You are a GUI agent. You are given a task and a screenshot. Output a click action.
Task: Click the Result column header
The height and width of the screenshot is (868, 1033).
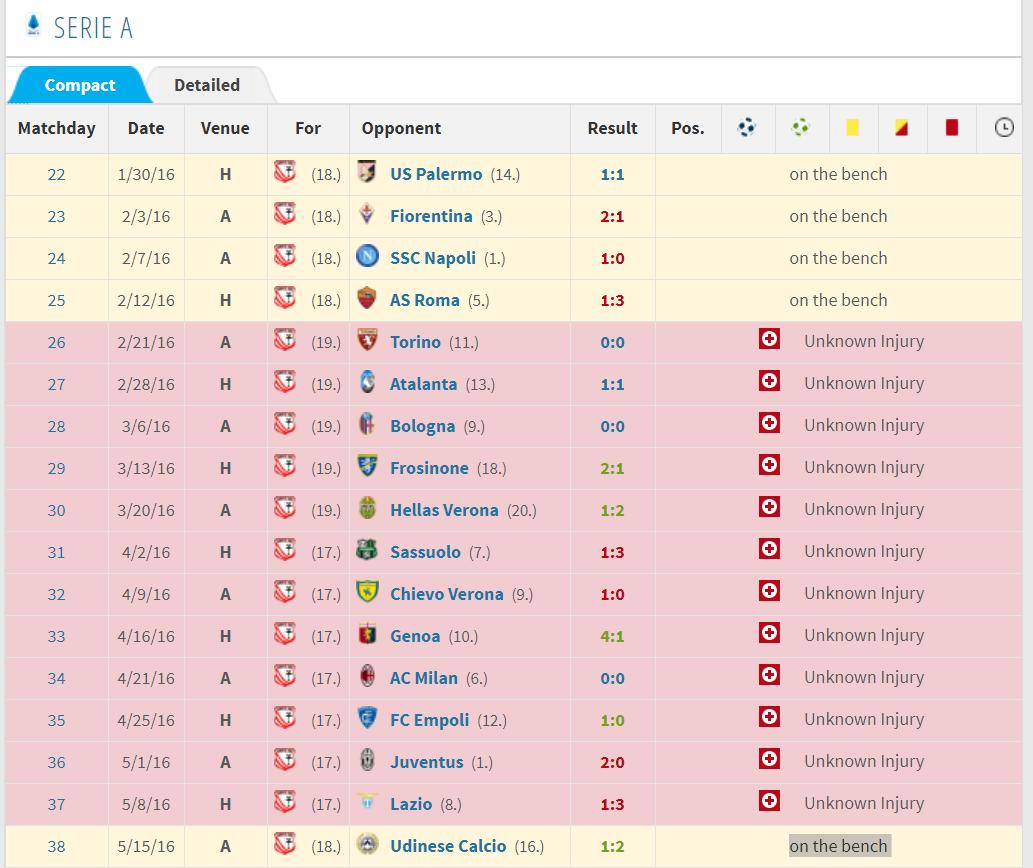(613, 128)
